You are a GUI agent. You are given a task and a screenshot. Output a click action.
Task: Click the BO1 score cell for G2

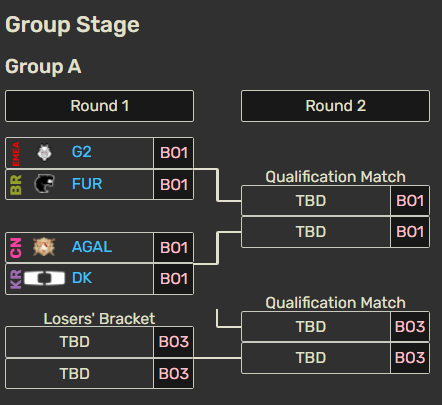[x=174, y=153]
